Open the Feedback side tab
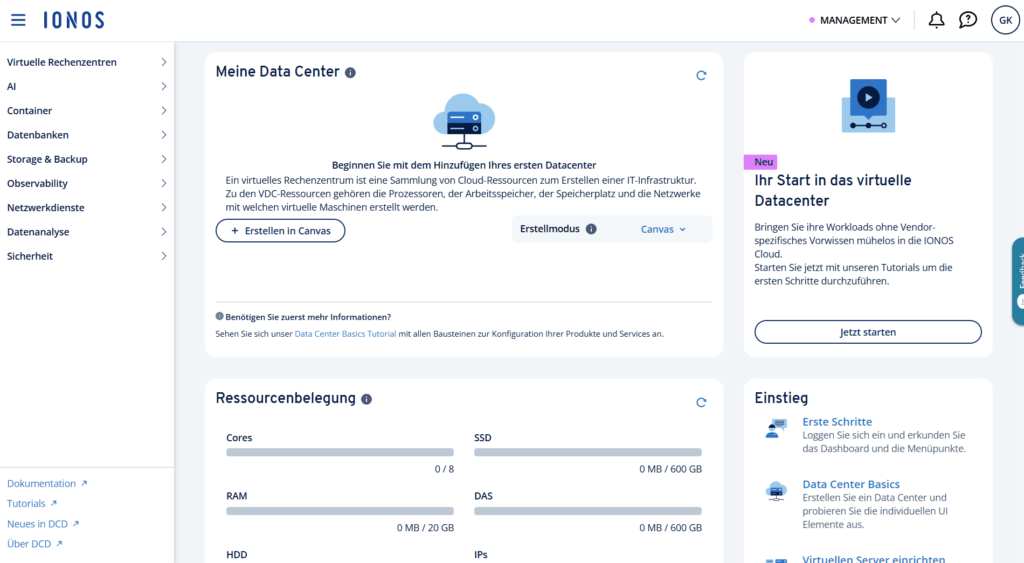 (x=1019, y=282)
